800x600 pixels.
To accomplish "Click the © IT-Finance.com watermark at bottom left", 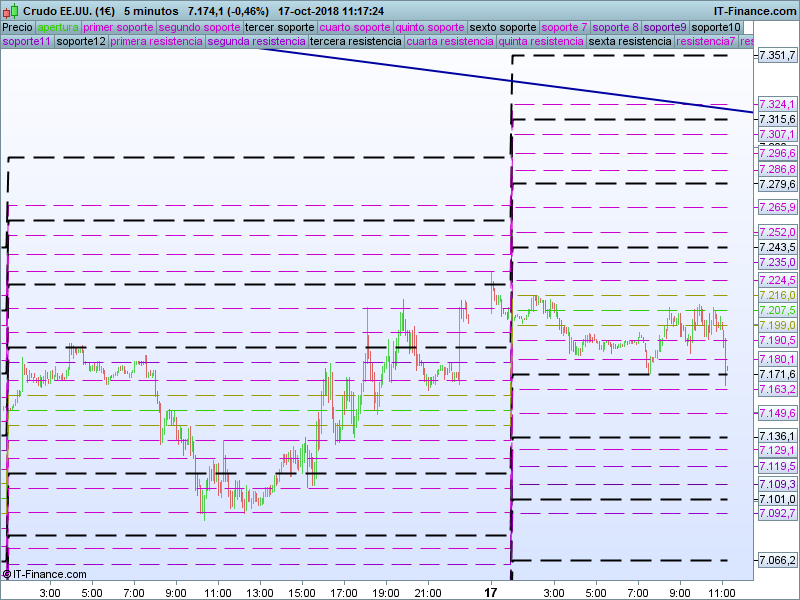I will 45,574.
